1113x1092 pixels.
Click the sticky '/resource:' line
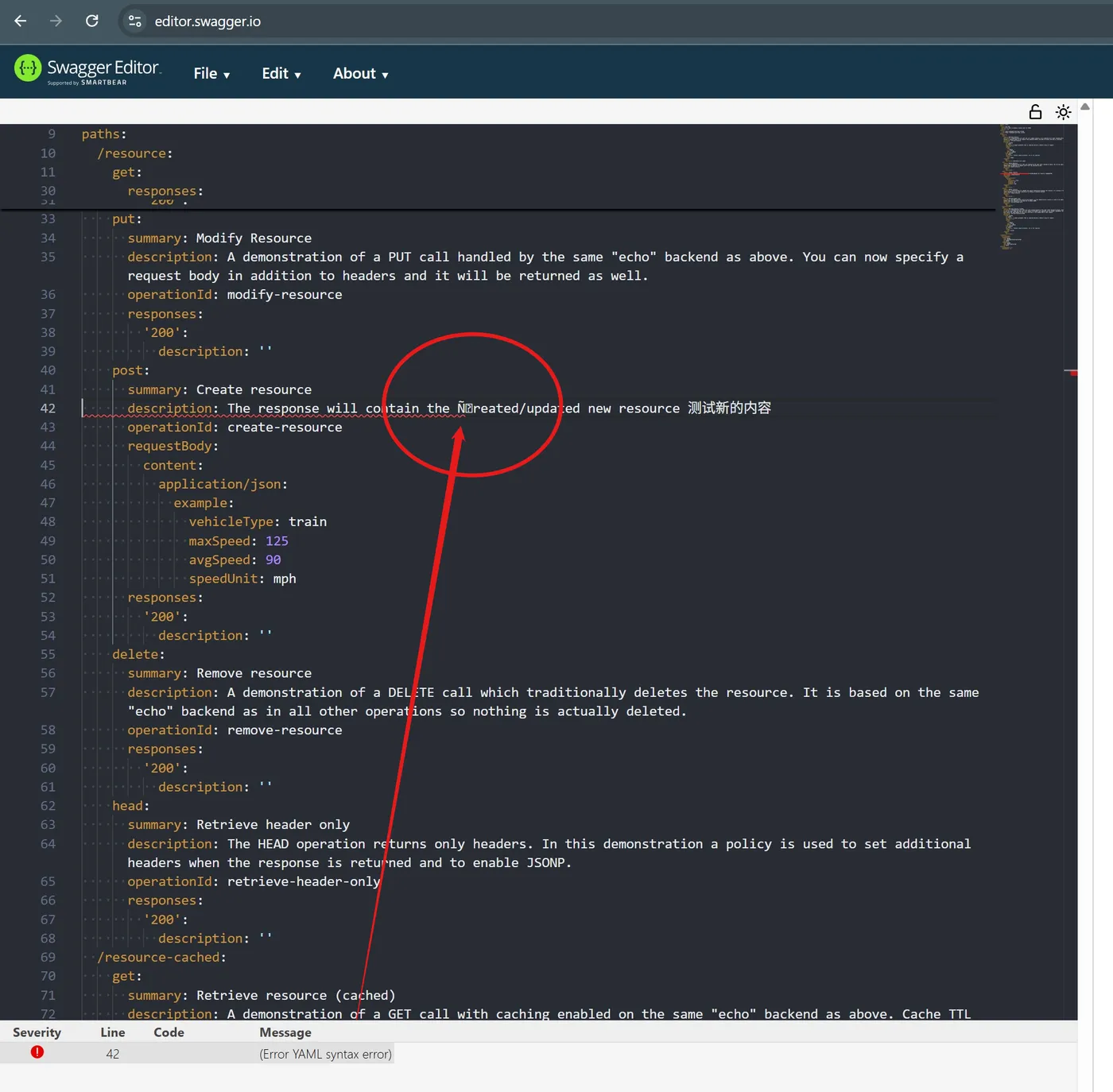click(135, 153)
